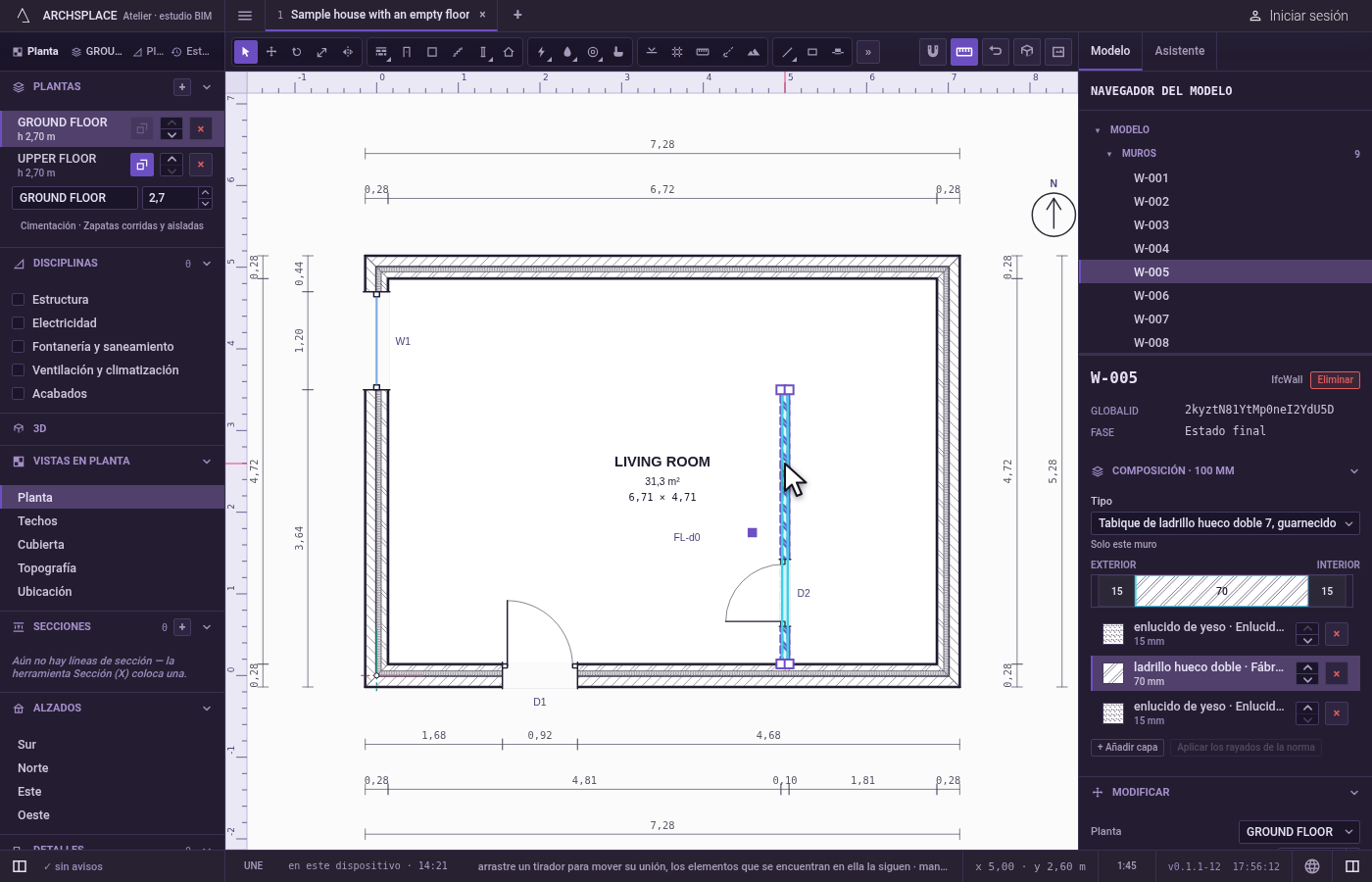Image resolution: width=1372 pixels, height=882 pixels.
Task: Switch to the Asistente tab
Action: pyautogui.click(x=1180, y=51)
